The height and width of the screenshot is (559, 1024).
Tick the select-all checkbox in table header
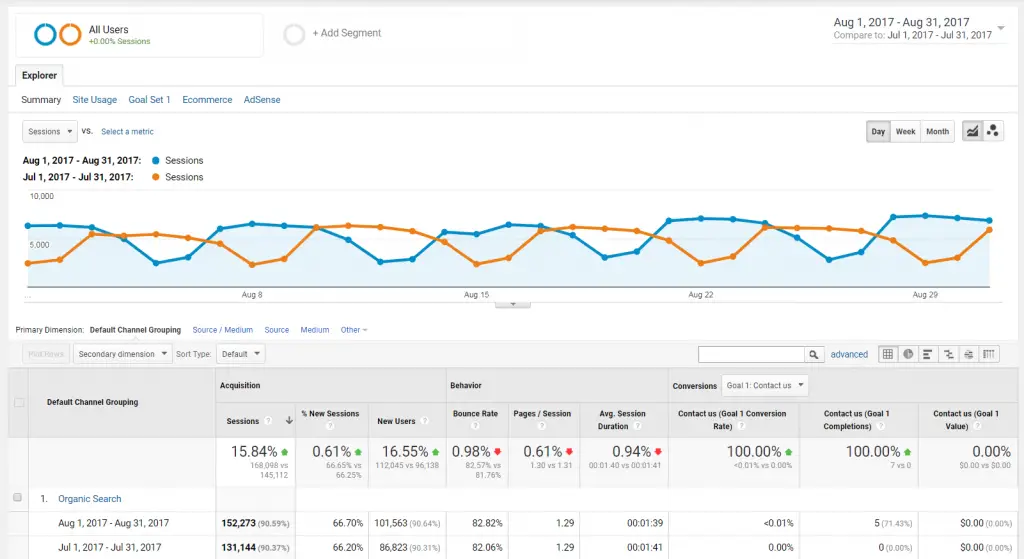[x=19, y=402]
